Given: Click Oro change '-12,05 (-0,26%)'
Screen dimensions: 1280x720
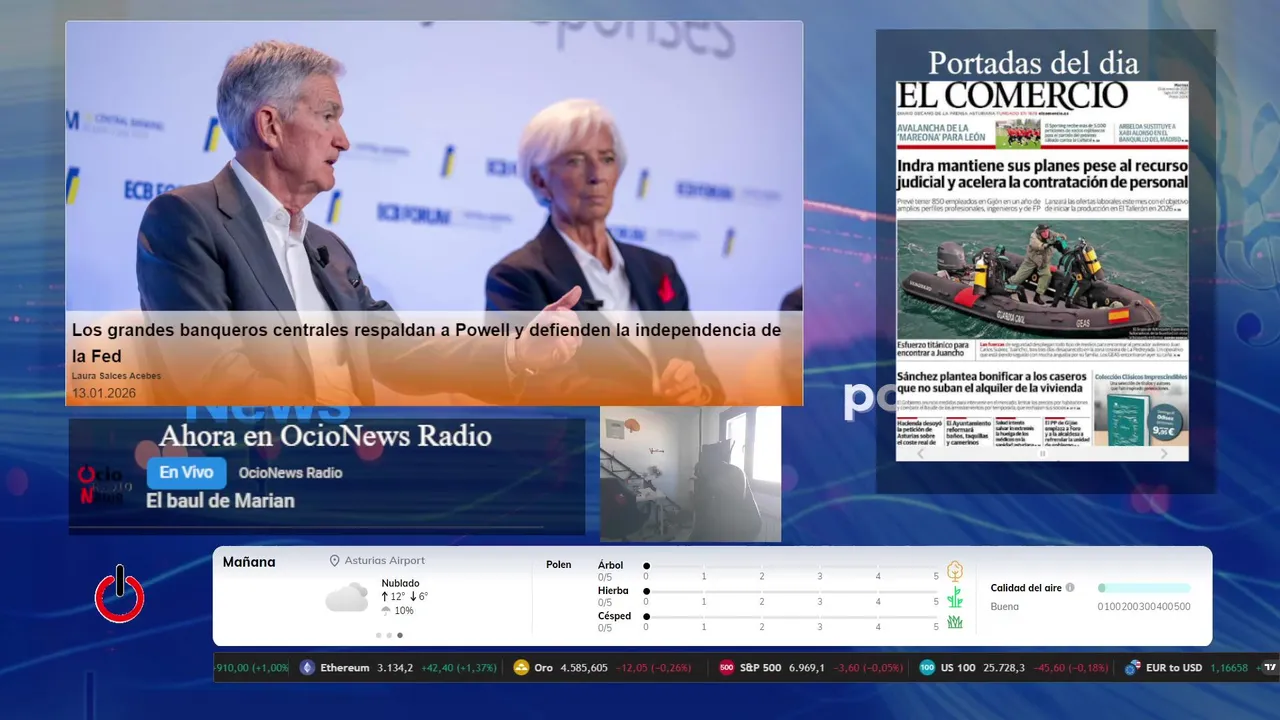Looking at the screenshot, I should 653,668.
